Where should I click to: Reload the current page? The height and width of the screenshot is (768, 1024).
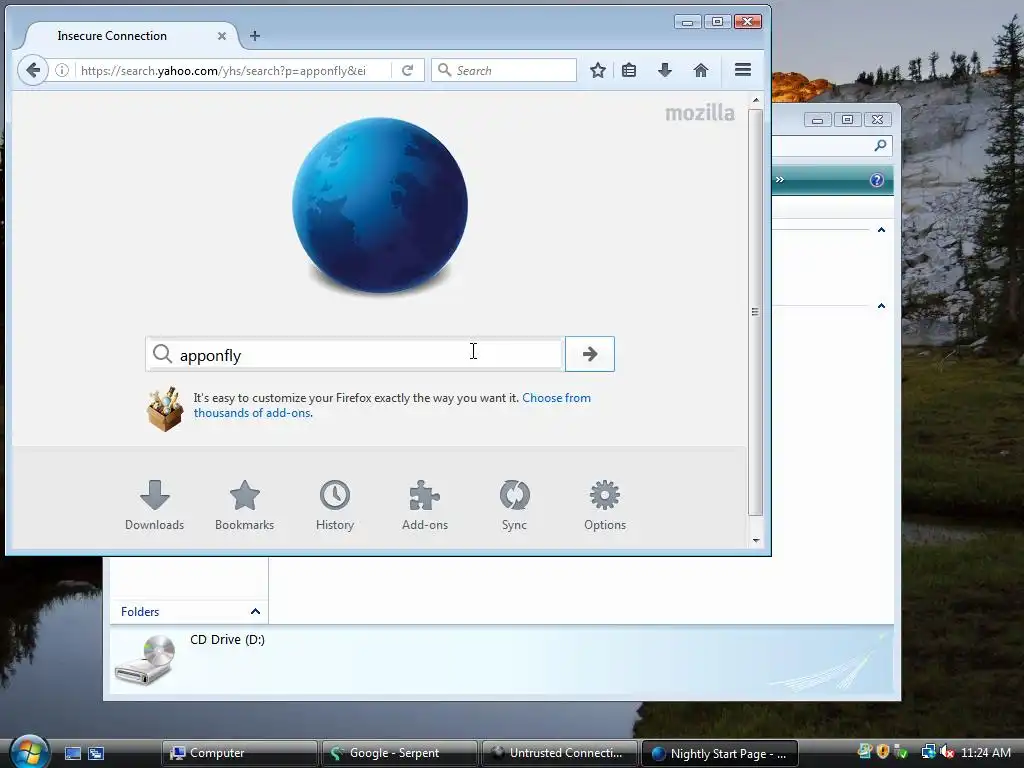click(x=408, y=70)
